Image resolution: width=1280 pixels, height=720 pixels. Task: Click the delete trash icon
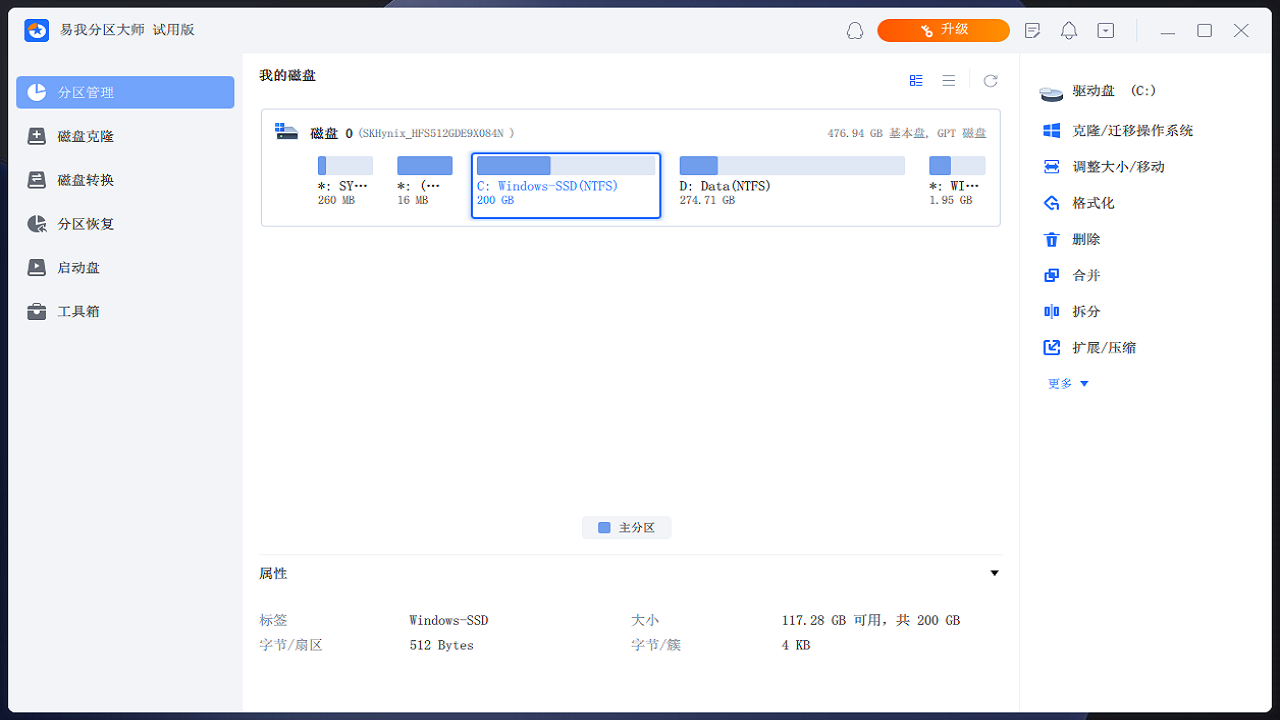click(x=1051, y=239)
